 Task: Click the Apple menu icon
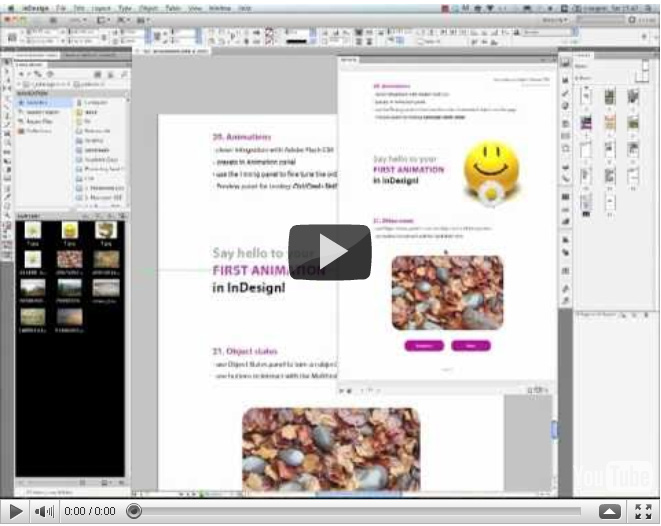(9, 7)
